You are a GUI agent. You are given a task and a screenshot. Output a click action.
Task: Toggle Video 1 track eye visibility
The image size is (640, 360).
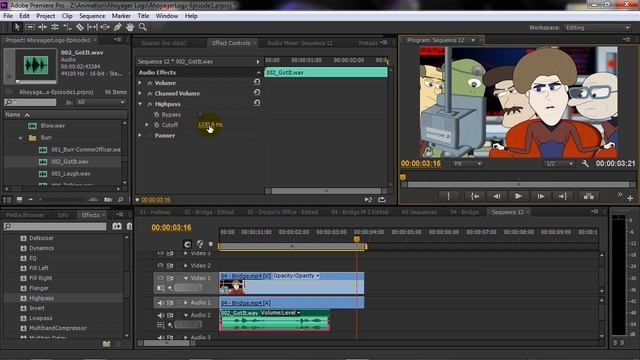pos(160,278)
